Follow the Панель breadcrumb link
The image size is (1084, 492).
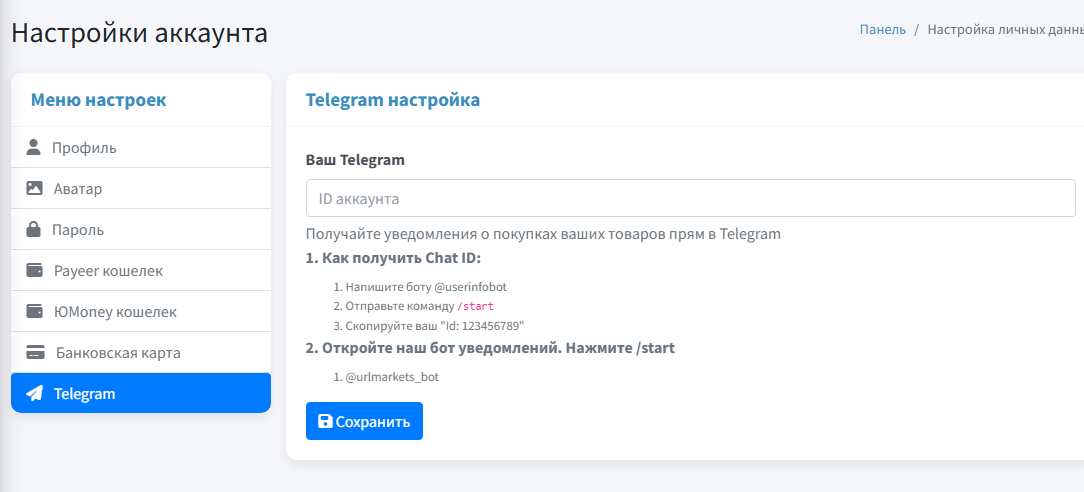pyautogui.click(x=882, y=29)
